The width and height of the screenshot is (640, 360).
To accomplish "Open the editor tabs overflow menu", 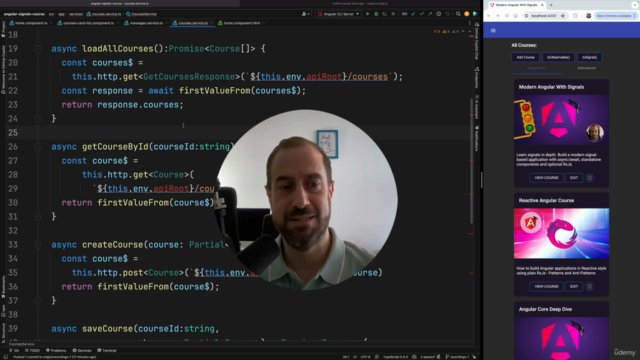I will pos(469,23).
